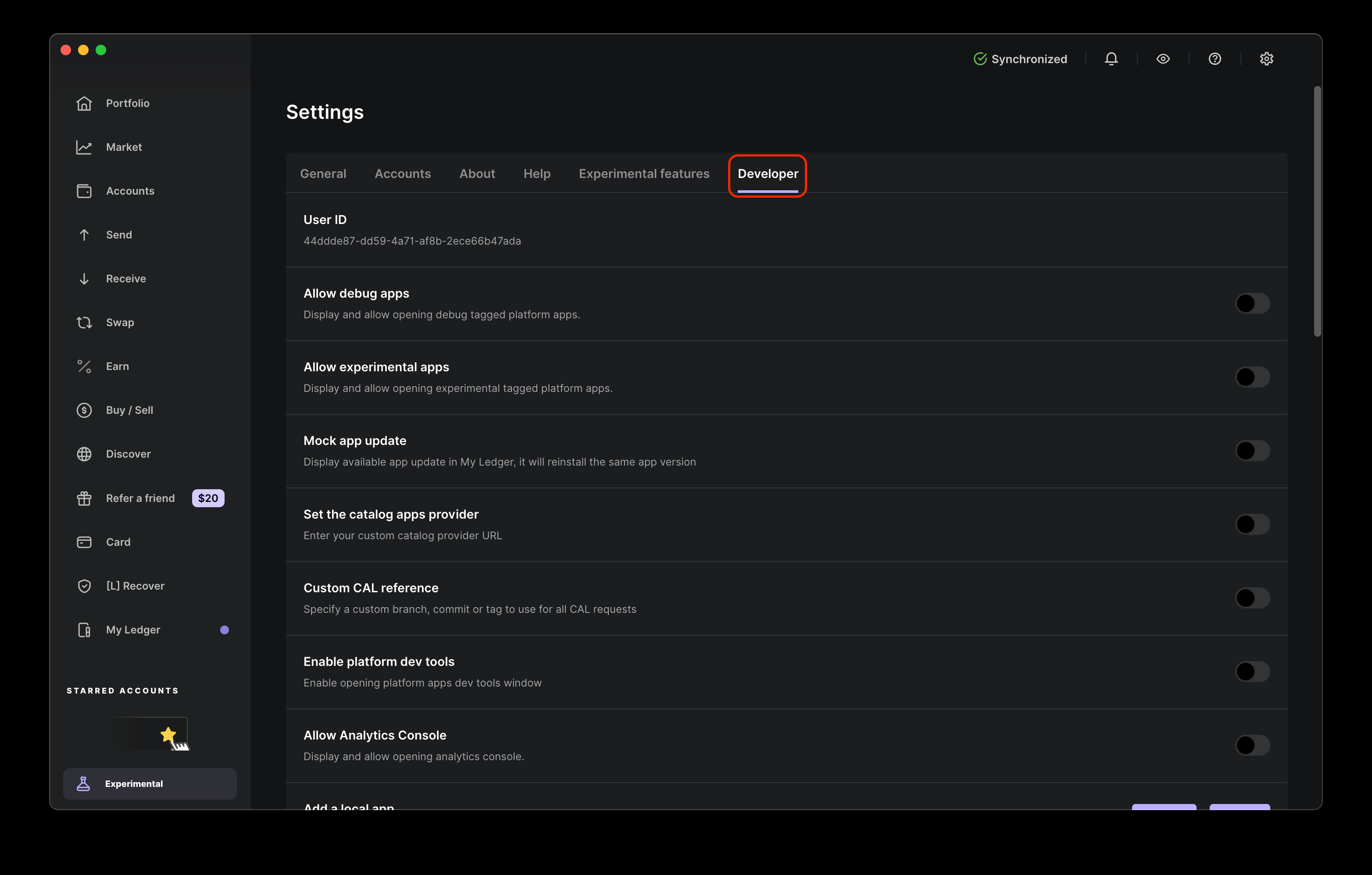Switch to Experimental features tab
The width and height of the screenshot is (1372, 875).
coord(644,174)
